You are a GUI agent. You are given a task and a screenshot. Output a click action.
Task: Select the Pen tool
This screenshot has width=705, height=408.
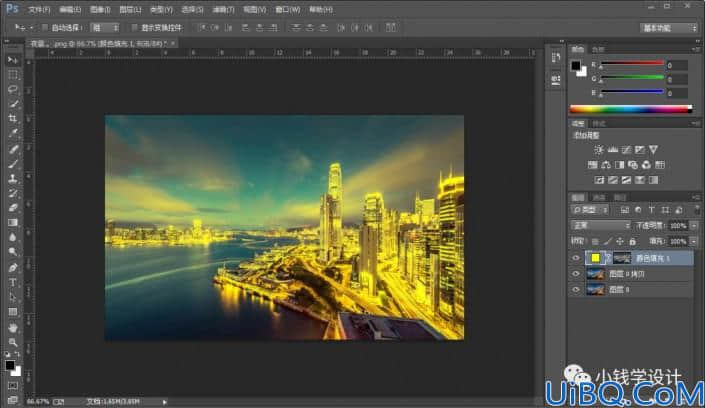pyautogui.click(x=13, y=268)
